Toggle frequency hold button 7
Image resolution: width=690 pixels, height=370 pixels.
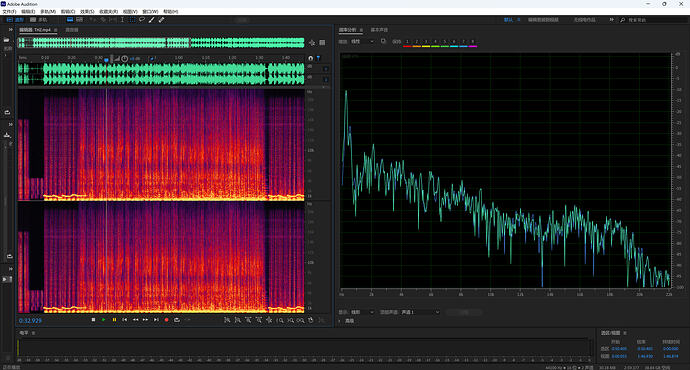point(463,42)
